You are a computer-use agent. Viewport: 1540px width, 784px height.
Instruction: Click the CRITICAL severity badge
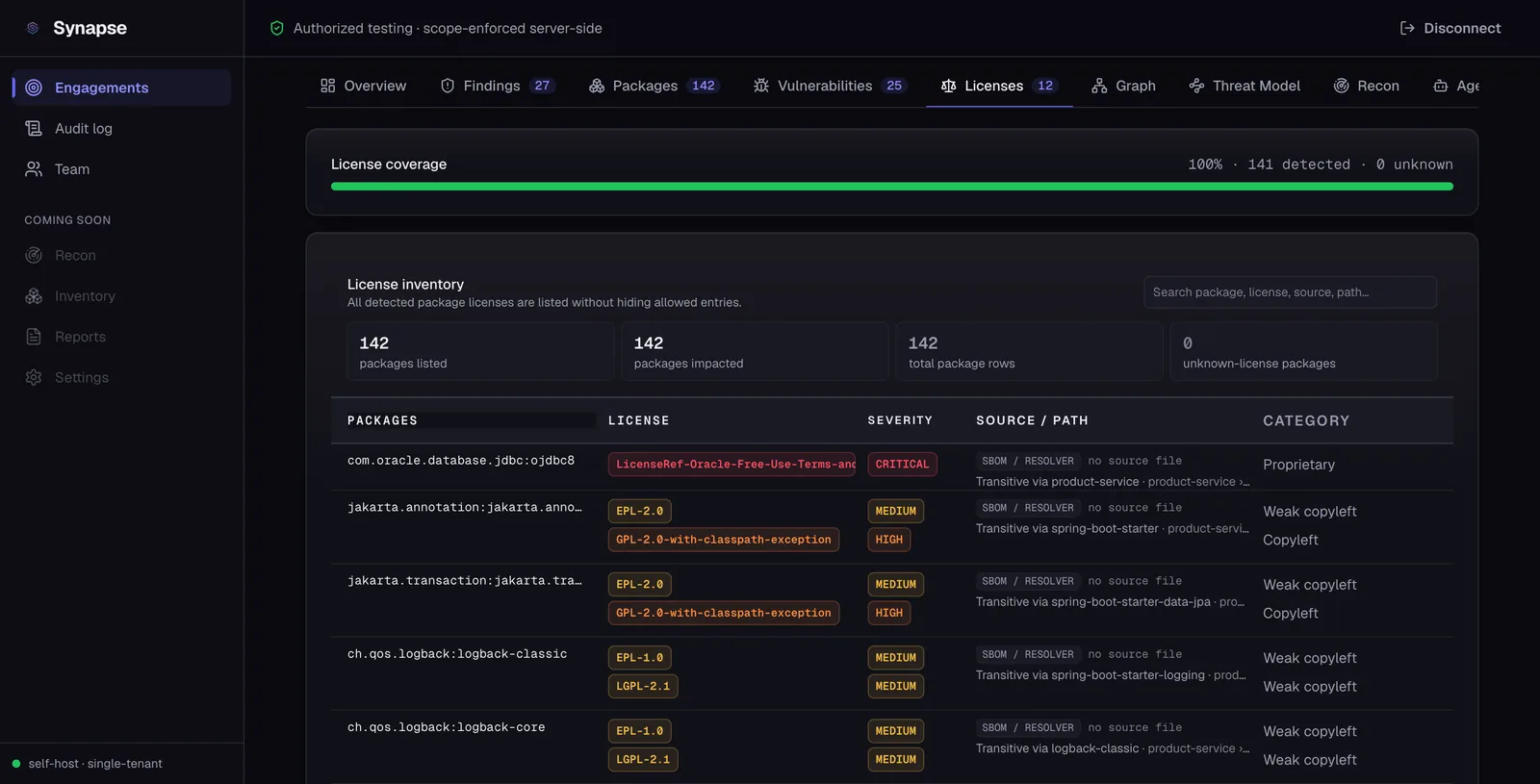(902, 465)
